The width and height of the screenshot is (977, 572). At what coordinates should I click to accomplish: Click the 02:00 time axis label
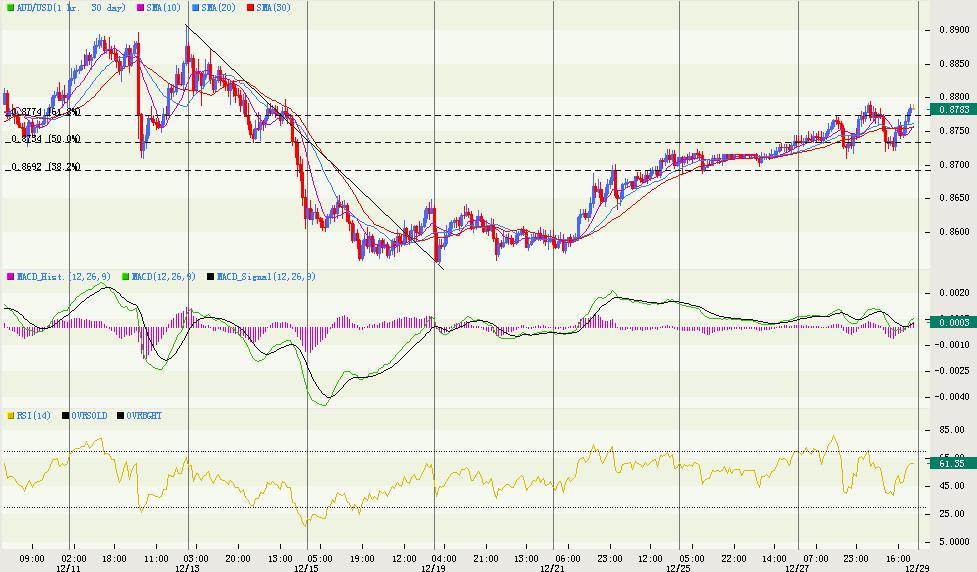tap(74, 558)
